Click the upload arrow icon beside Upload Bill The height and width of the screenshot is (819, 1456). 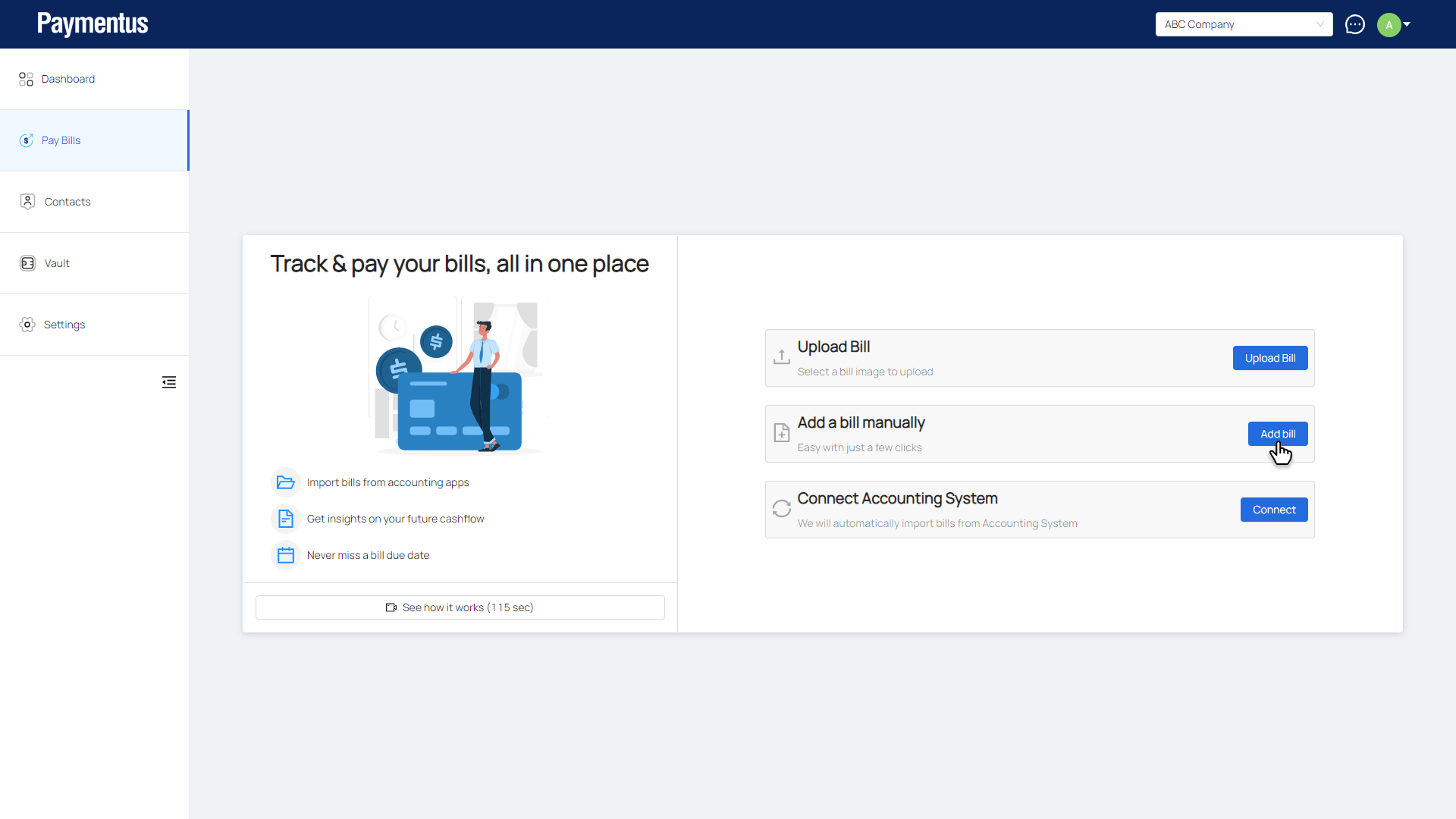click(781, 357)
